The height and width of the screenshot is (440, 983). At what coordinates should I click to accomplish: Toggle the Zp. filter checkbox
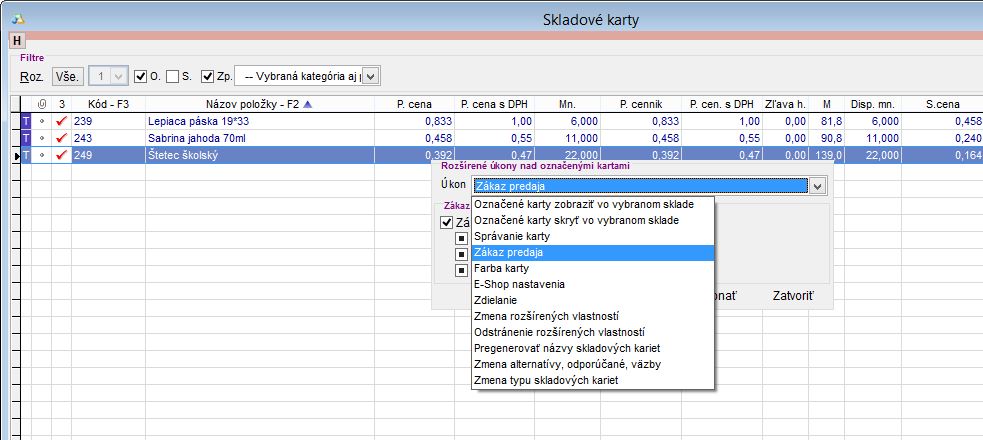tap(208, 76)
